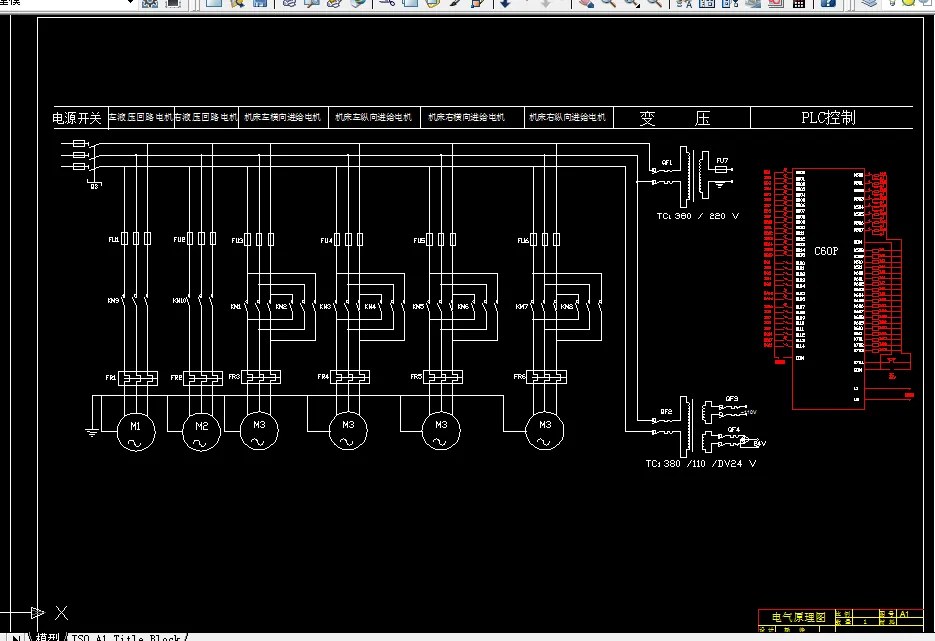
Task: Select the 变 压 header text
Action: point(675,118)
